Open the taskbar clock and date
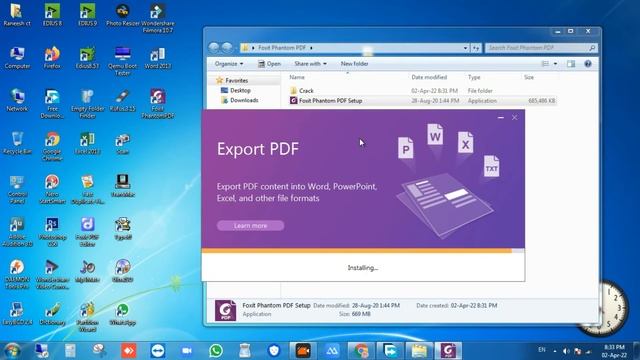Viewport: 640px width, 360px height. pyautogui.click(x=614, y=351)
